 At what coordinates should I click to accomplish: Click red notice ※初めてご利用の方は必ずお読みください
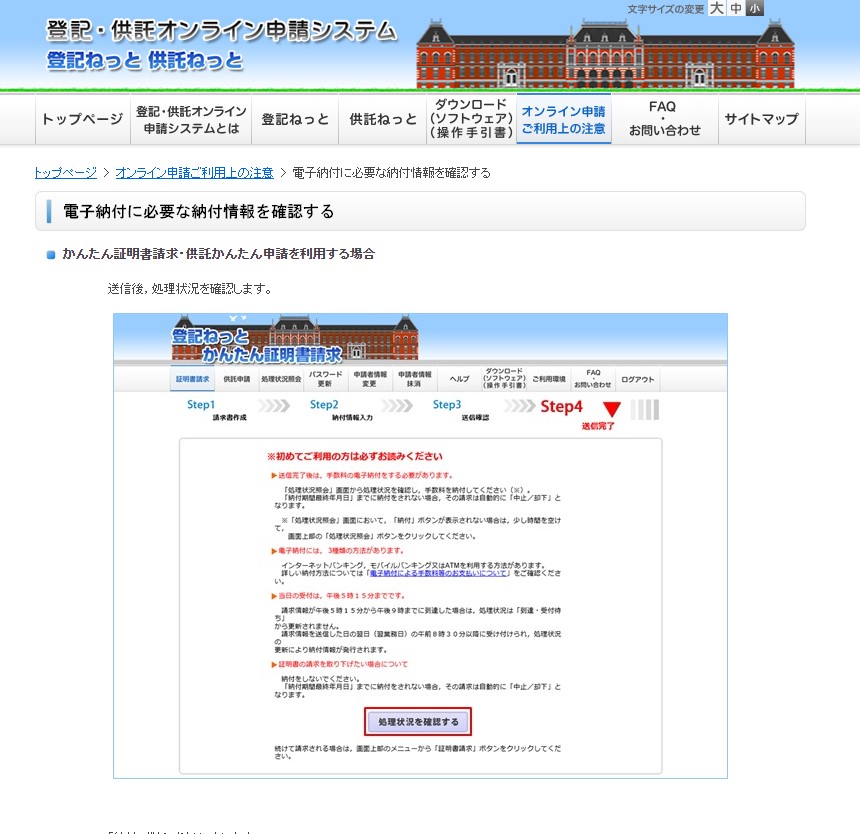click(x=355, y=456)
